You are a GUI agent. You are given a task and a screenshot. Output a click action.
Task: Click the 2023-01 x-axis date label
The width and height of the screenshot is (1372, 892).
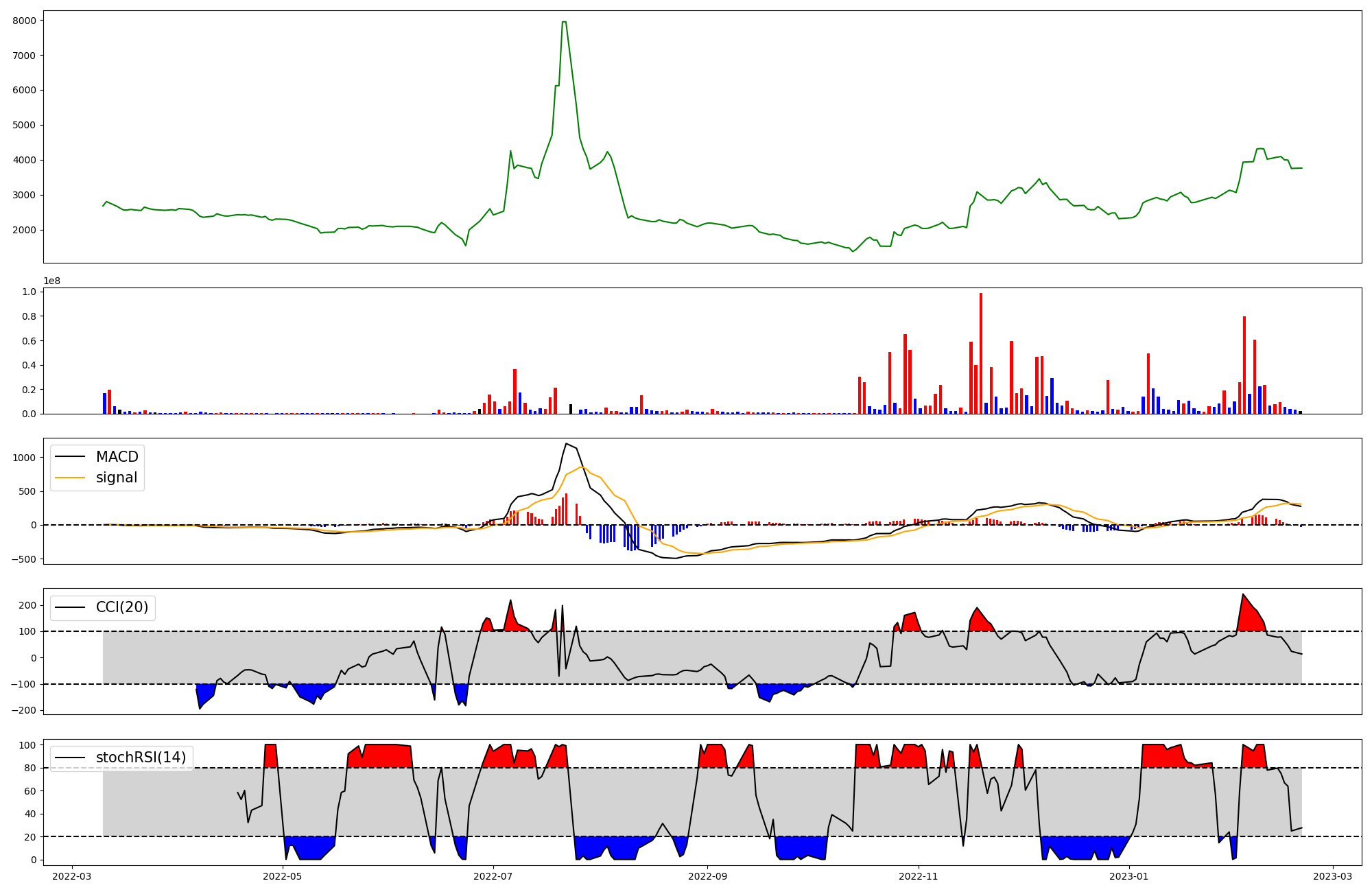pyautogui.click(x=1128, y=876)
